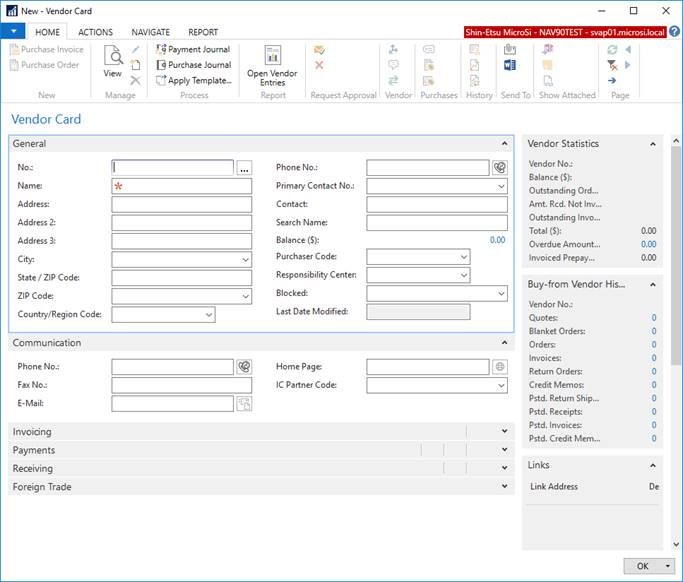This screenshot has width=683, height=582.
Task: Switch to the NAVIGATE ribbon tab
Action: point(151,32)
